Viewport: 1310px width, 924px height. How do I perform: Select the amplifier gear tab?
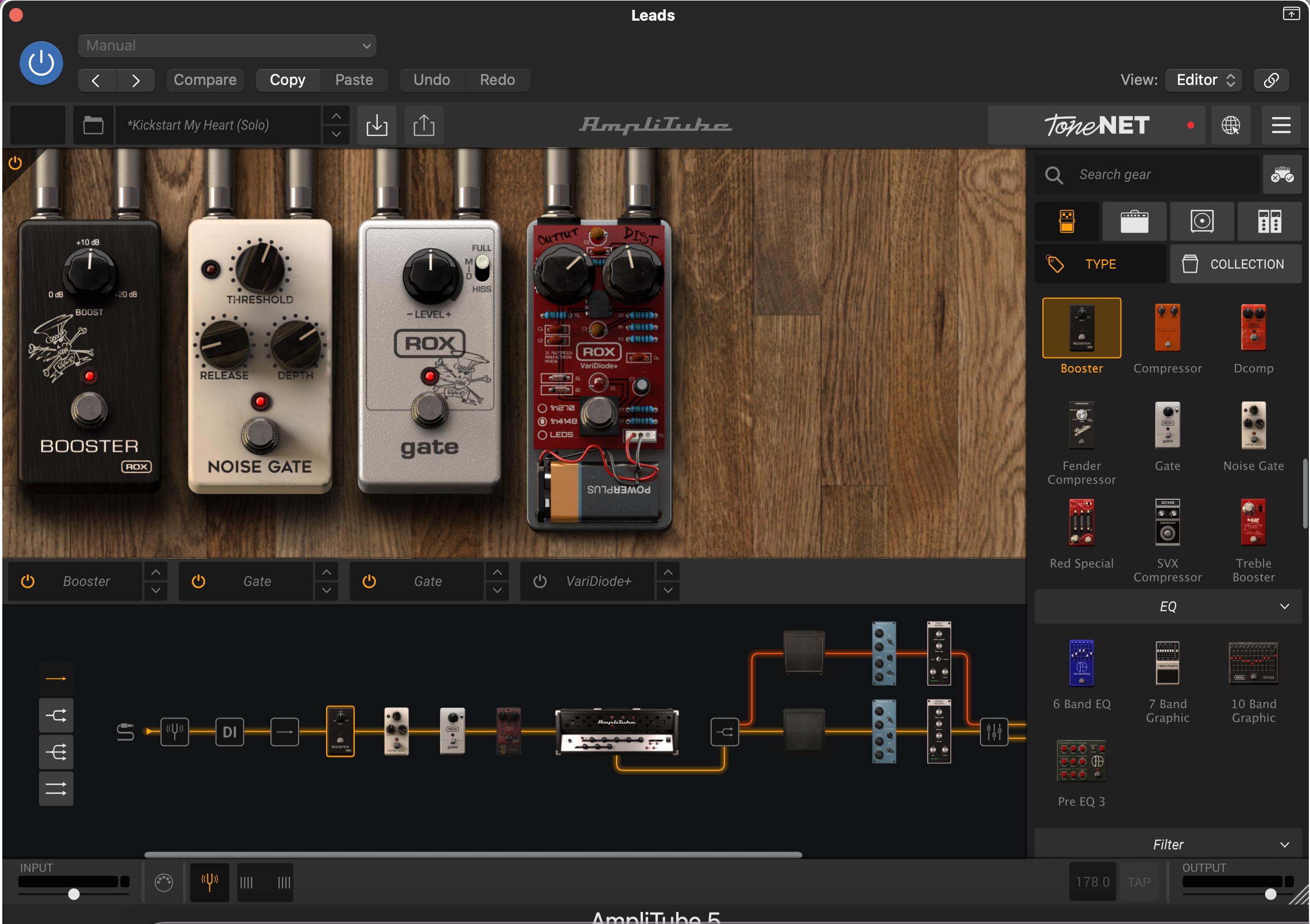[1134, 221]
